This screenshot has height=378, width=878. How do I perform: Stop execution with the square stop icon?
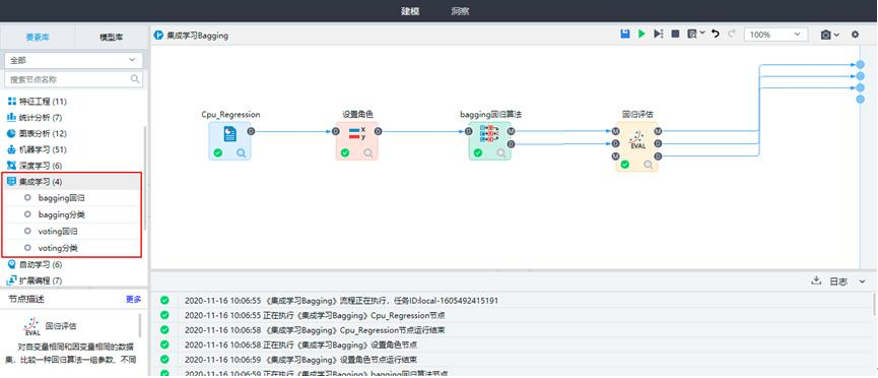[x=675, y=34]
